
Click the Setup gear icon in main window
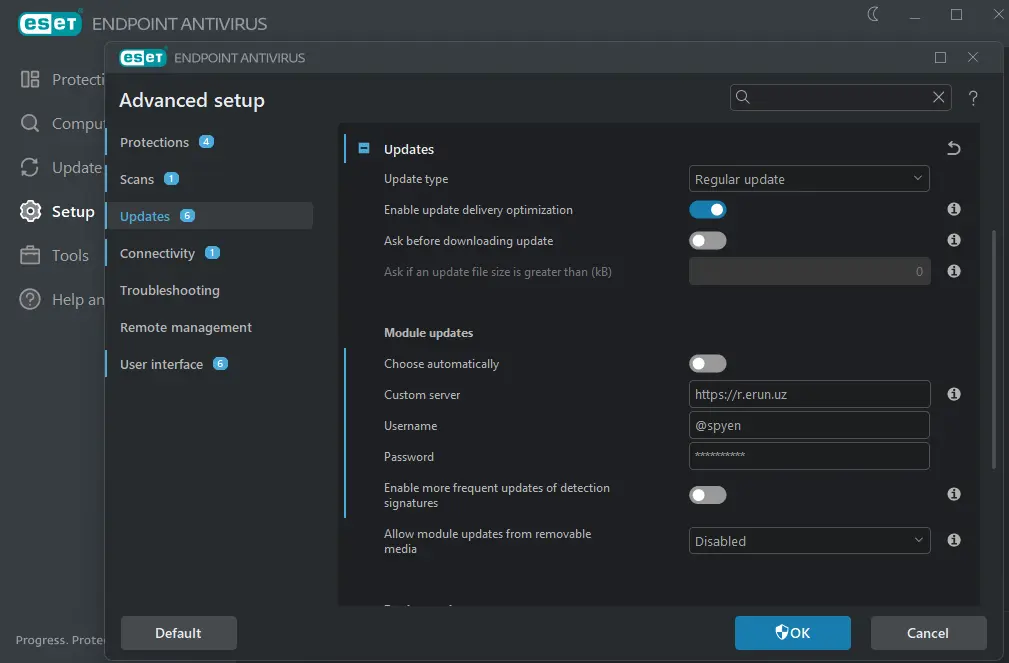point(30,211)
